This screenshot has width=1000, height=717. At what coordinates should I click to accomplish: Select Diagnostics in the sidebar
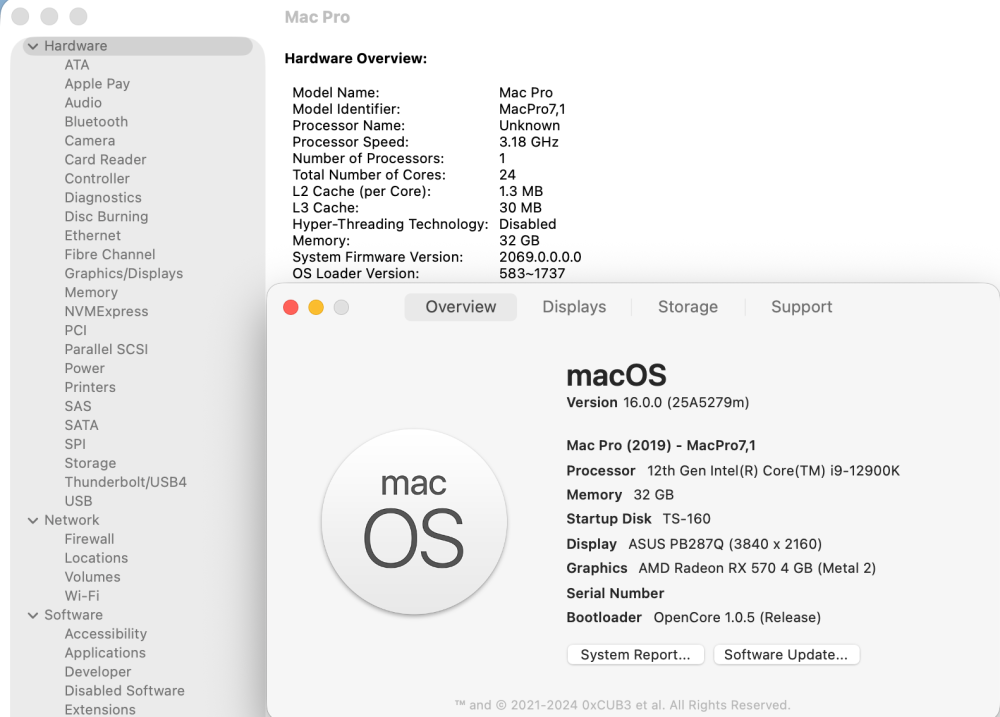click(x=103, y=198)
